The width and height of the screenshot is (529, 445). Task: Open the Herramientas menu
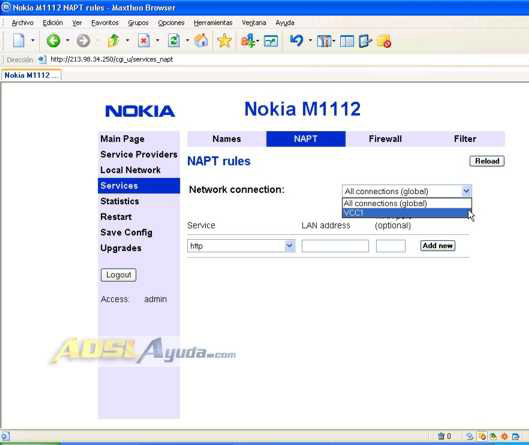(x=213, y=23)
